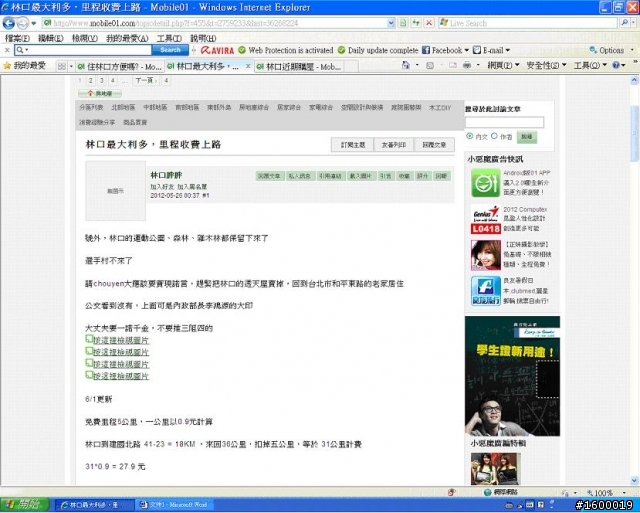Open the 100% zoom level dropdown
Viewport: 640px width, 513px height.
point(624,493)
